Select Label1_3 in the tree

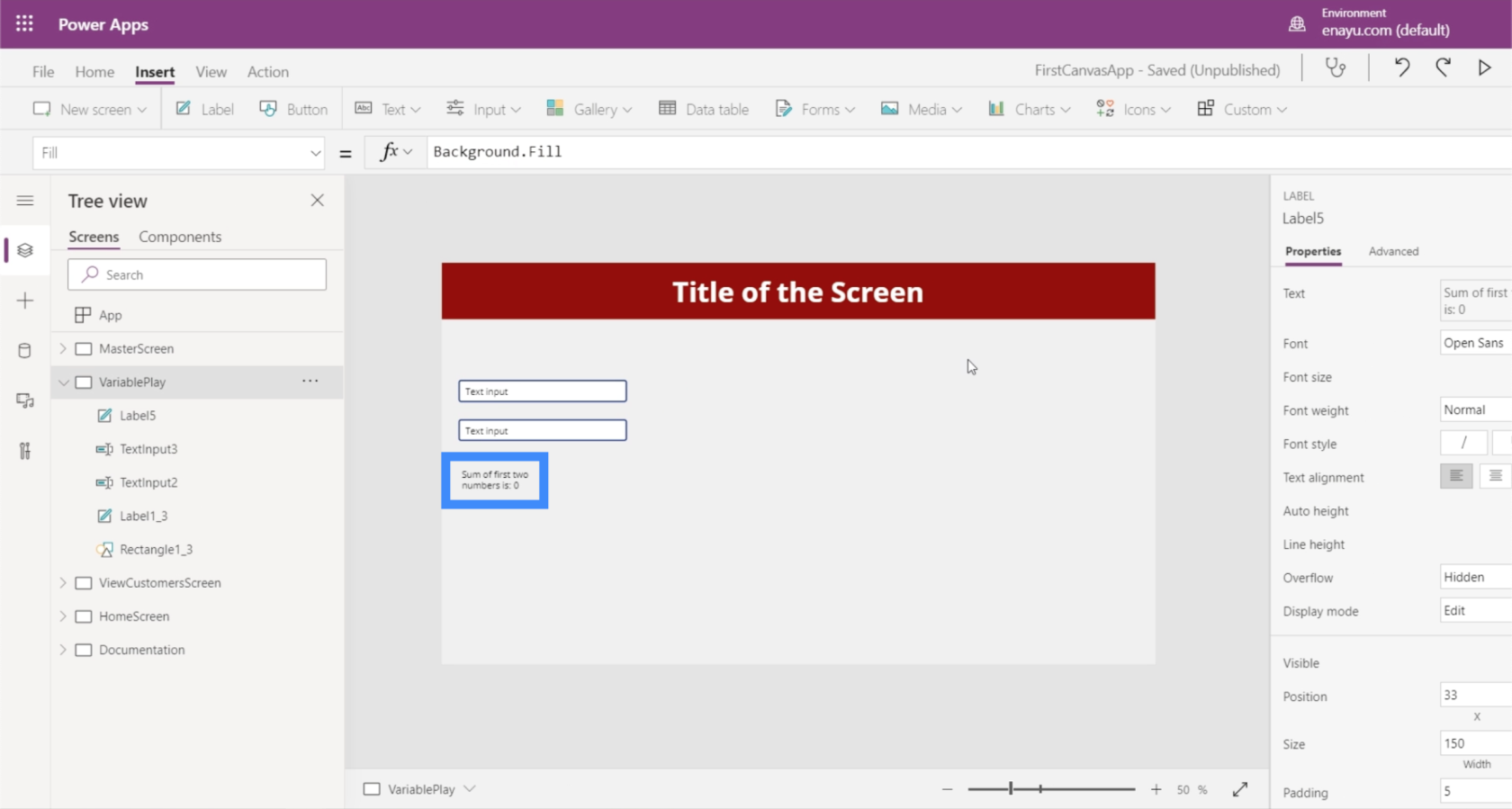[144, 516]
